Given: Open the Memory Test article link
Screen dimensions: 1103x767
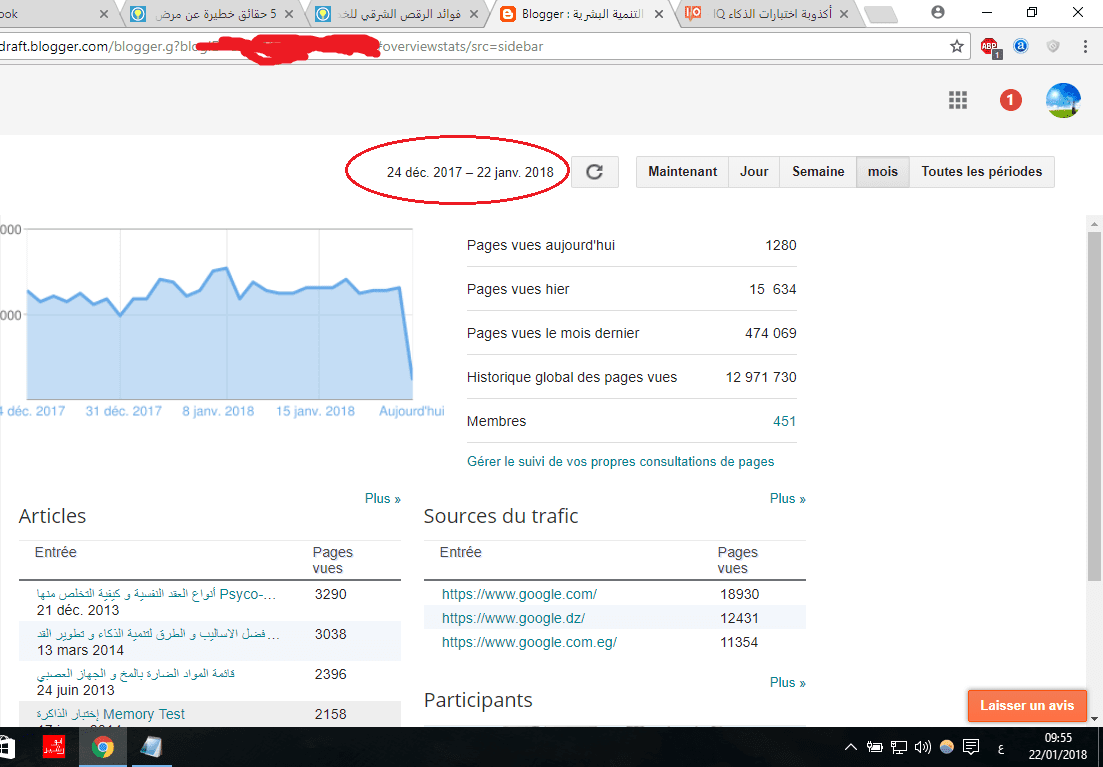Looking at the screenshot, I should (x=110, y=714).
